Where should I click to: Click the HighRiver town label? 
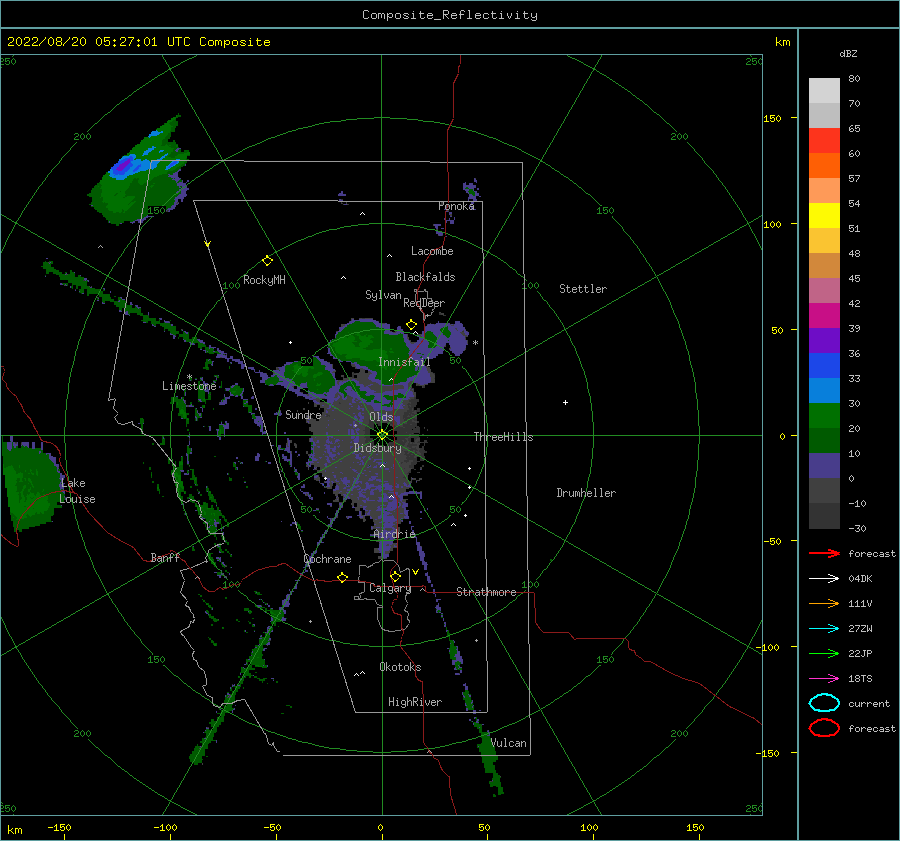coord(415,702)
